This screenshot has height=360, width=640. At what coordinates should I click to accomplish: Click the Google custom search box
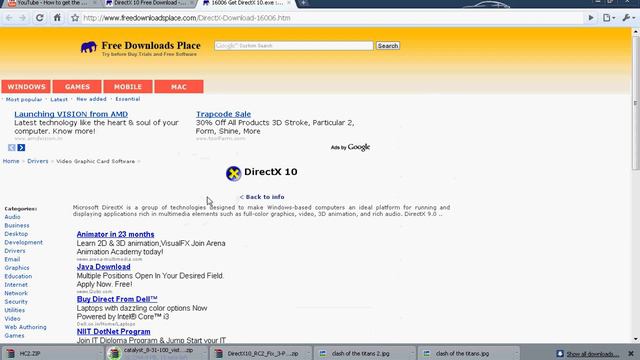tap(293, 46)
